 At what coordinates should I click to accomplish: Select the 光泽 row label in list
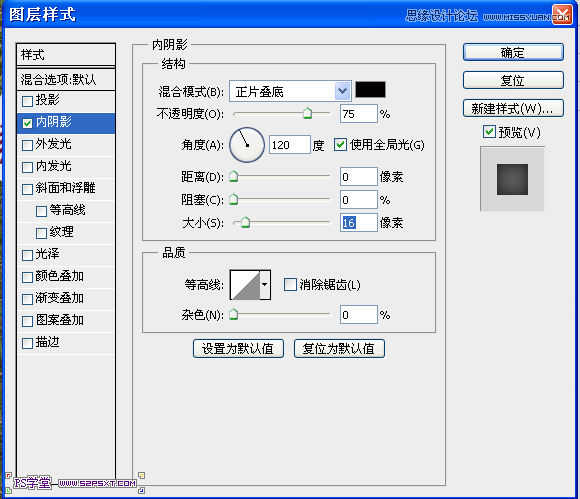click(47, 254)
